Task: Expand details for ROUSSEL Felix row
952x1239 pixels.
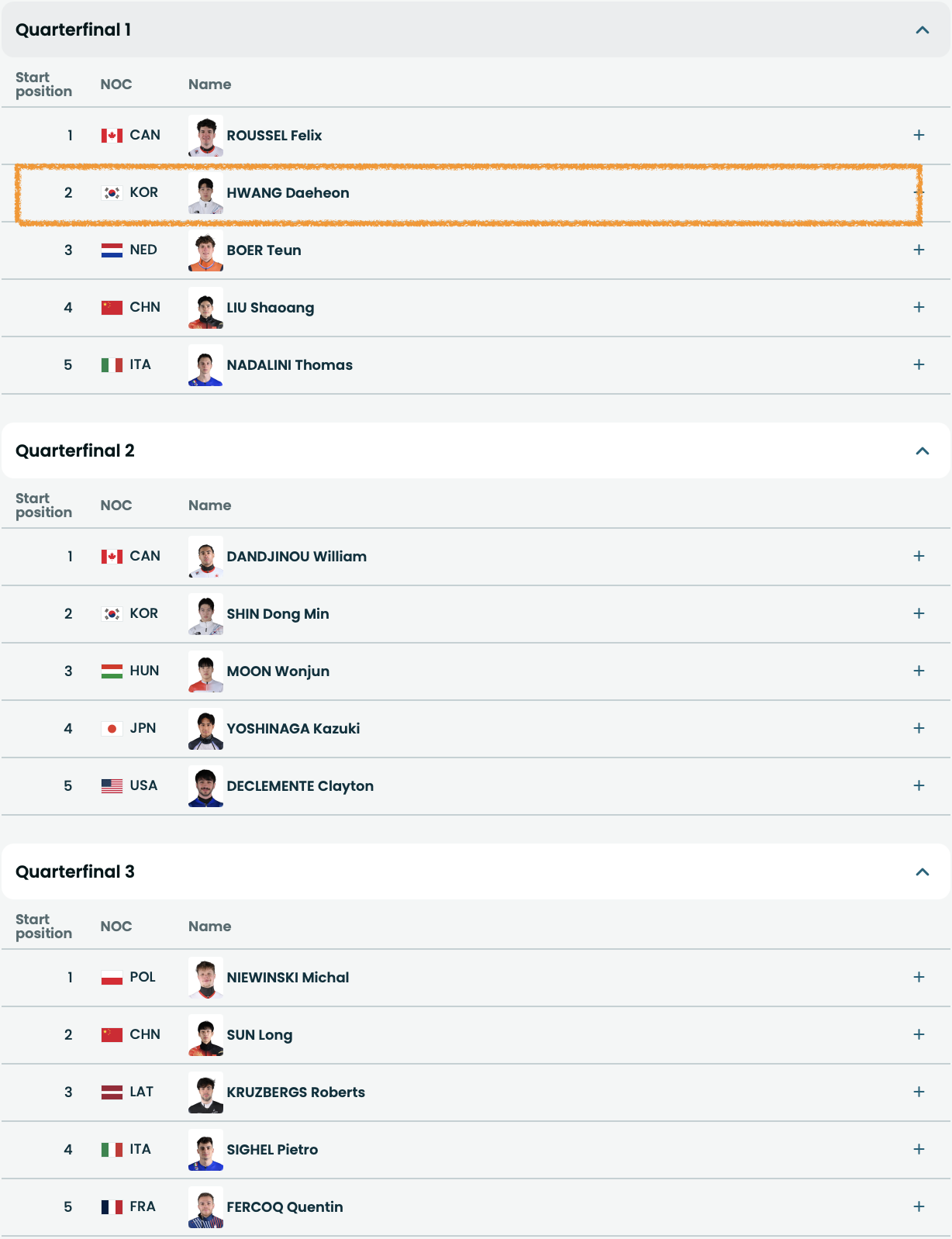Action: [919, 135]
